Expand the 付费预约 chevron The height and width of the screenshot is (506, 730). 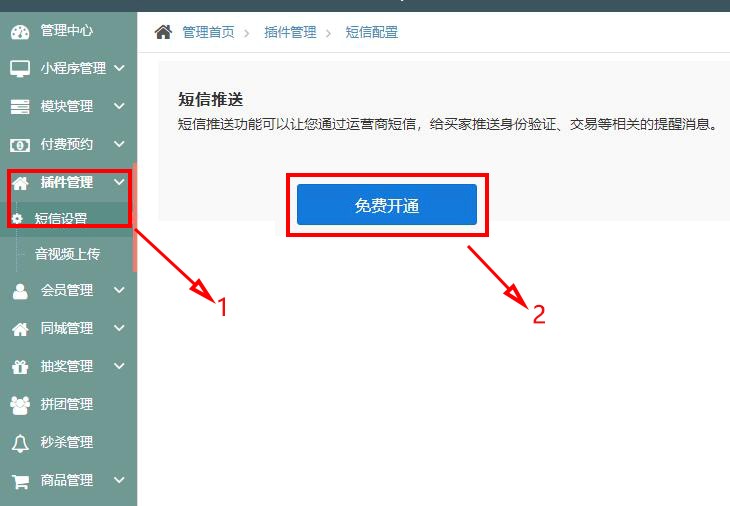click(119, 144)
